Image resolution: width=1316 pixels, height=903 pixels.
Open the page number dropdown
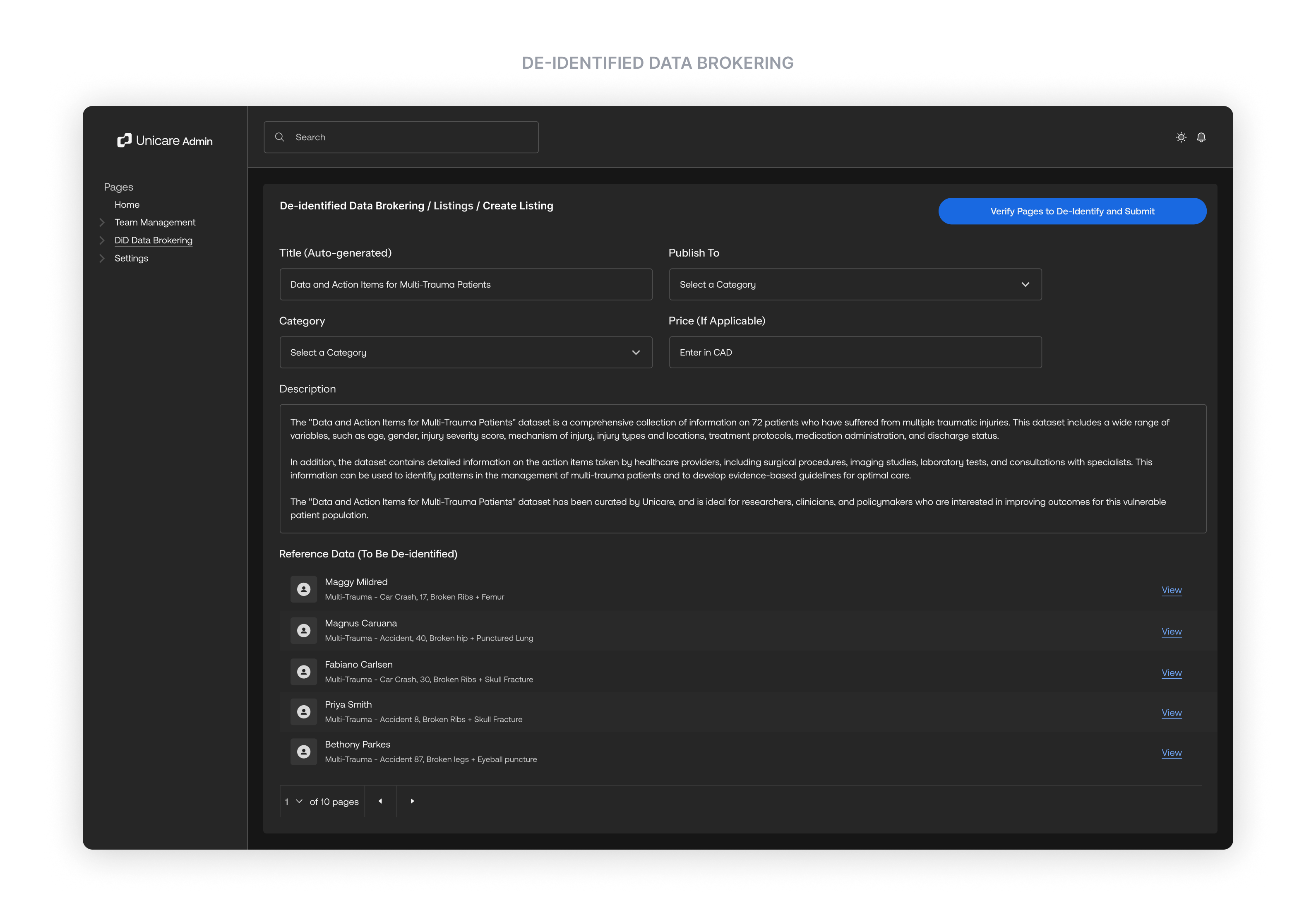pyautogui.click(x=293, y=801)
